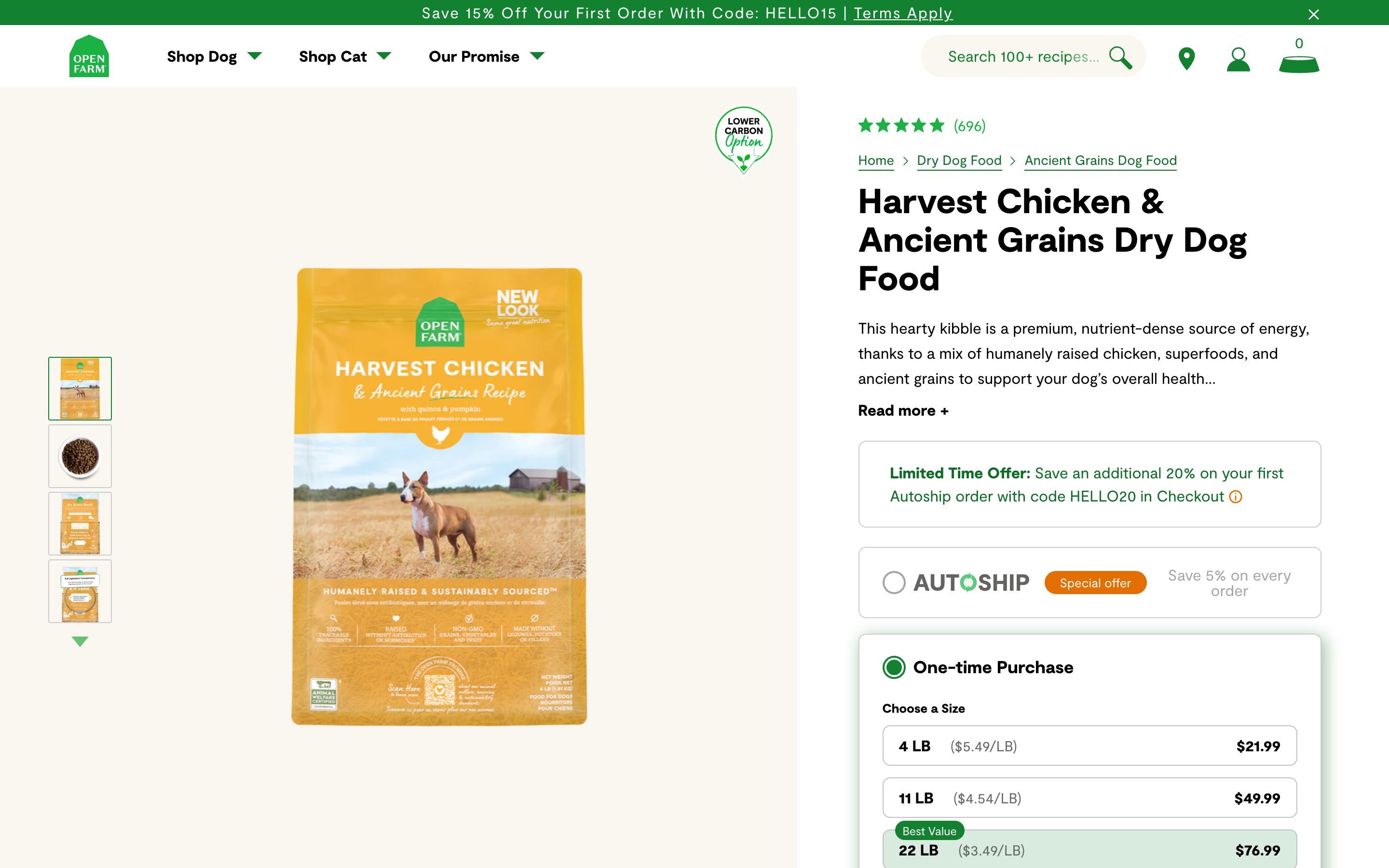Dismiss the HELLO15 promo banner
Screen dimensions: 1389x868
point(1313,14)
